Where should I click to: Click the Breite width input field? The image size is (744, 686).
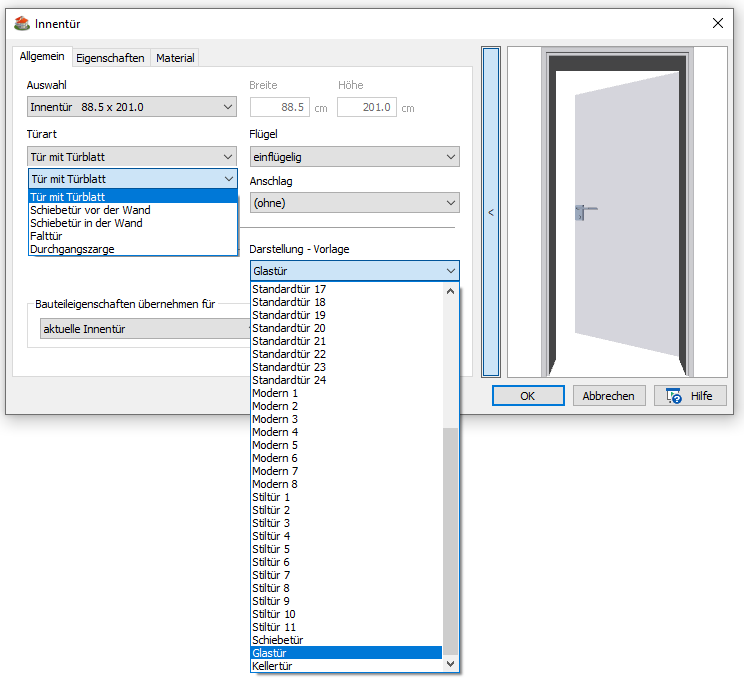[x=279, y=107]
